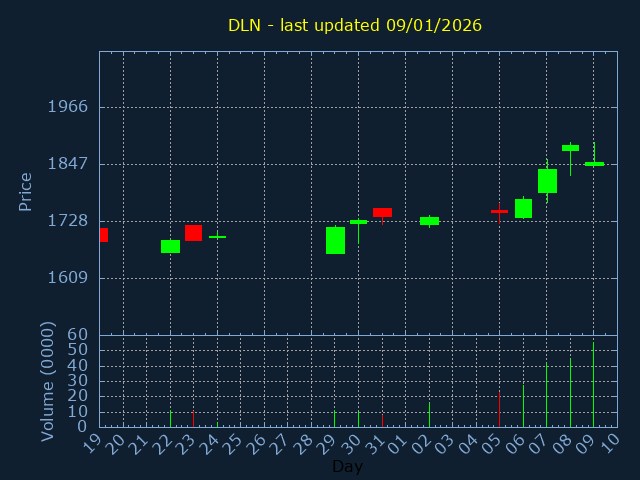The height and width of the screenshot is (480, 640).
Task: Click the 1609 price axis label
Action: tap(69, 278)
